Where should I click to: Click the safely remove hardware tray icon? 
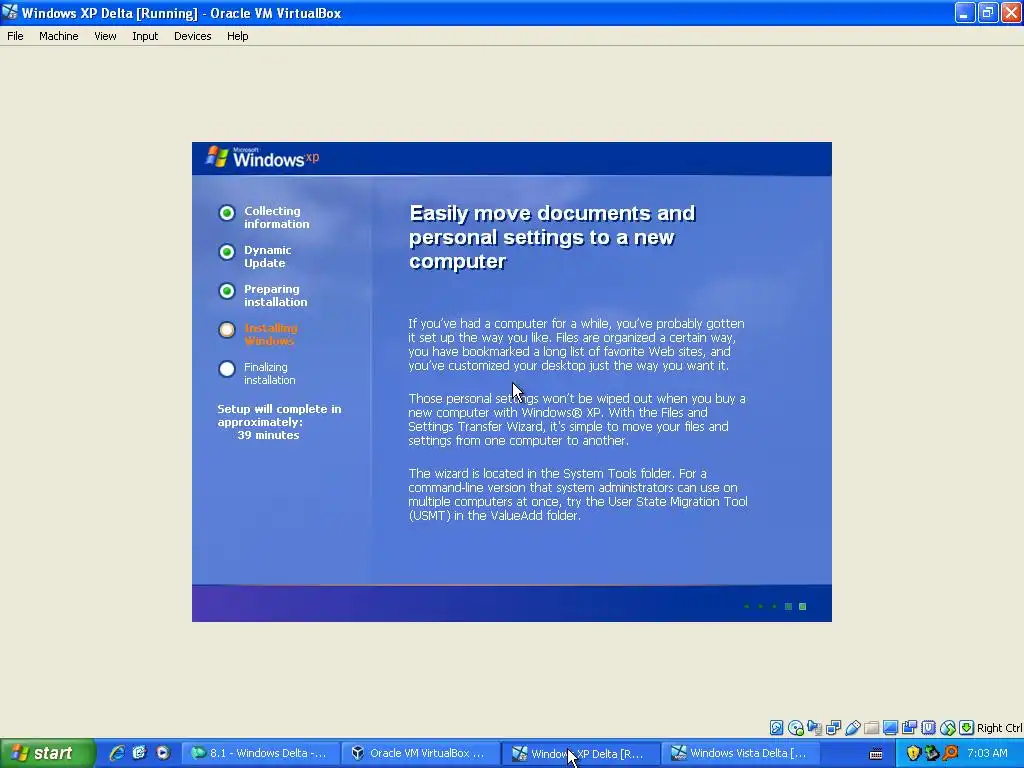click(x=932, y=753)
